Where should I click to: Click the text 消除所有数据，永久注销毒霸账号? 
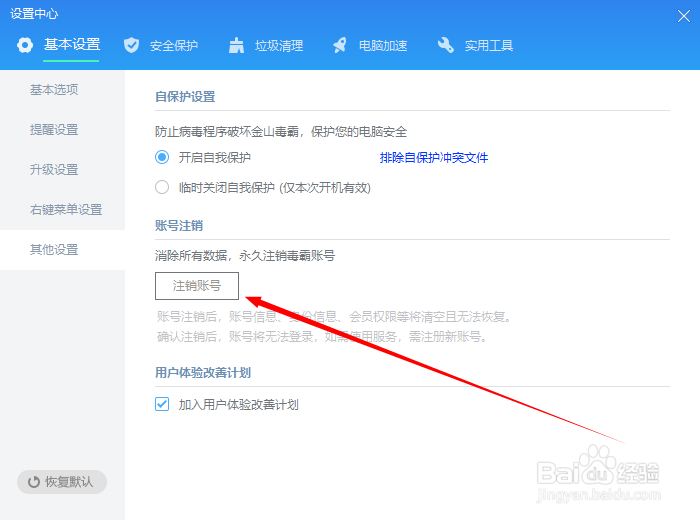245,256
